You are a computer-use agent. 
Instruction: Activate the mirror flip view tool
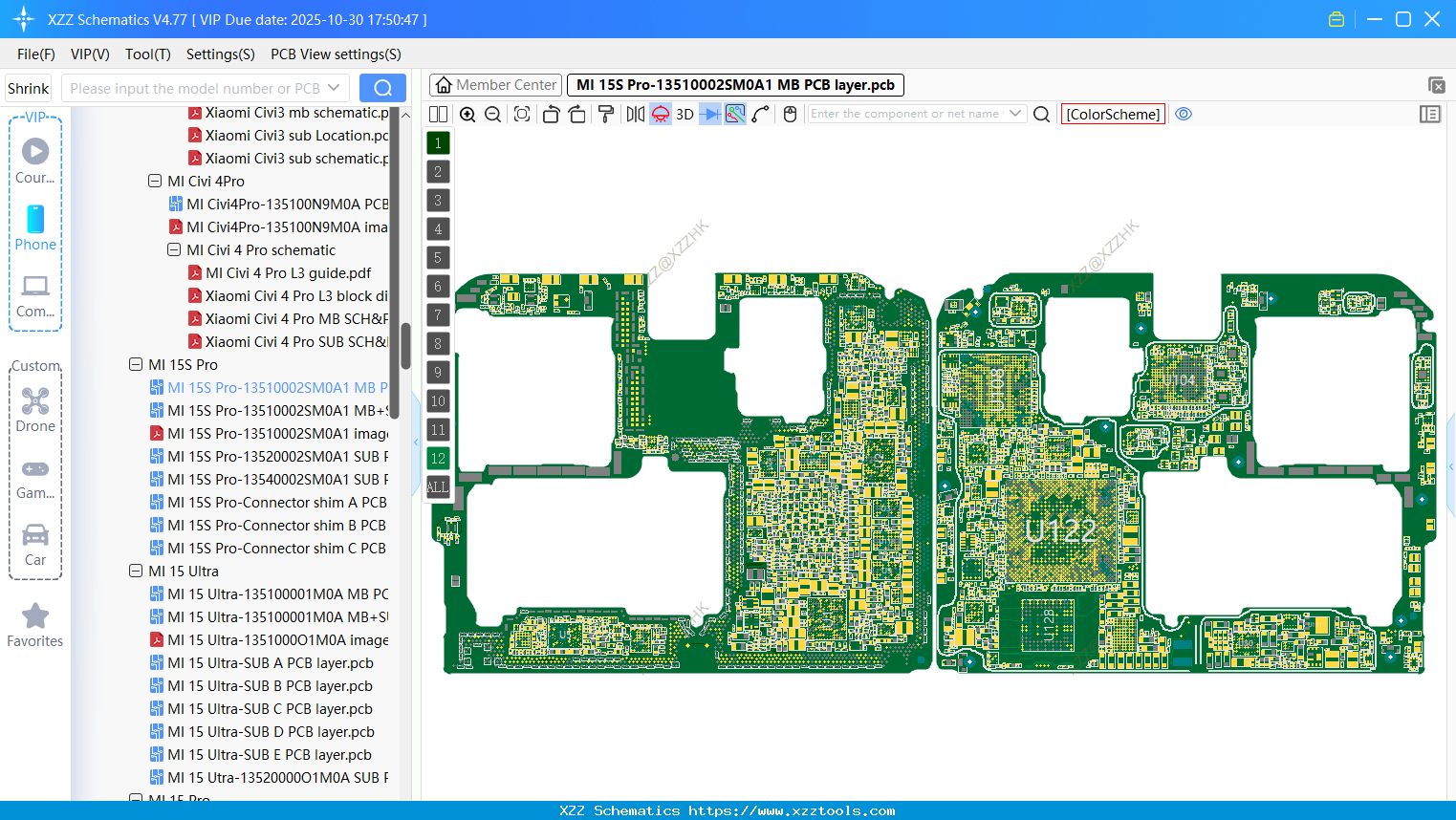[x=634, y=114]
